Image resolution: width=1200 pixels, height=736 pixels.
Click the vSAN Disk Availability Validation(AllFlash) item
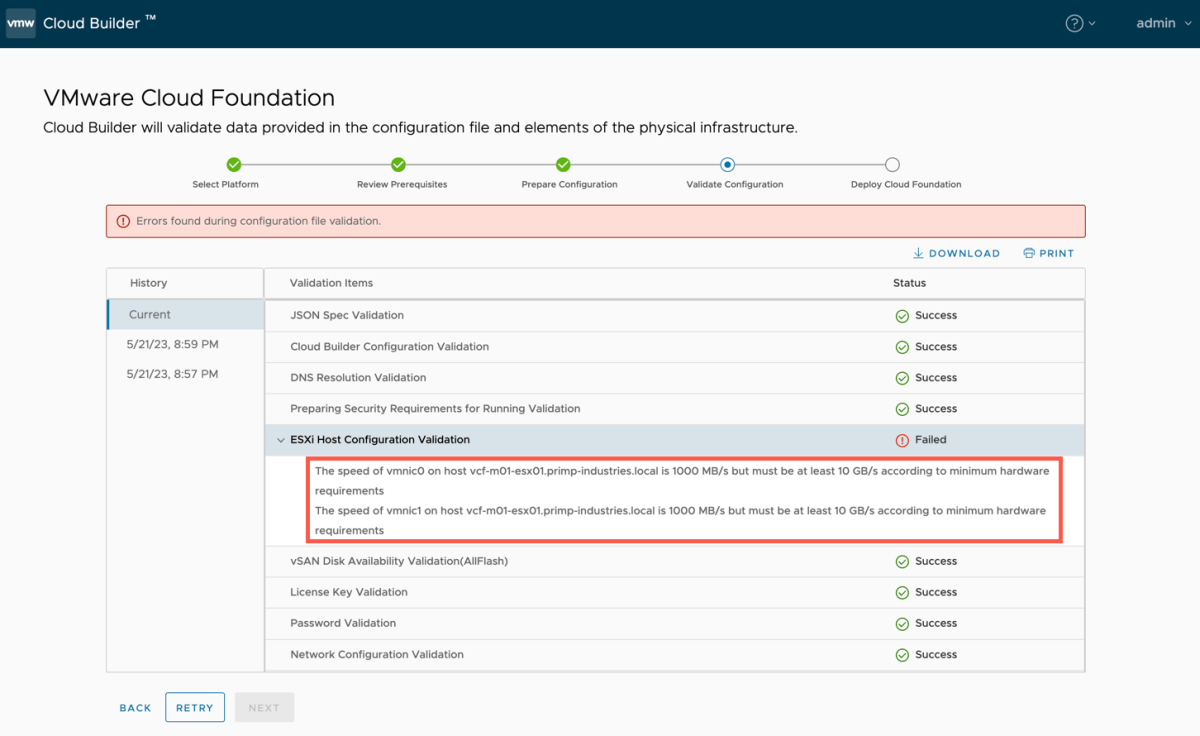click(399, 561)
